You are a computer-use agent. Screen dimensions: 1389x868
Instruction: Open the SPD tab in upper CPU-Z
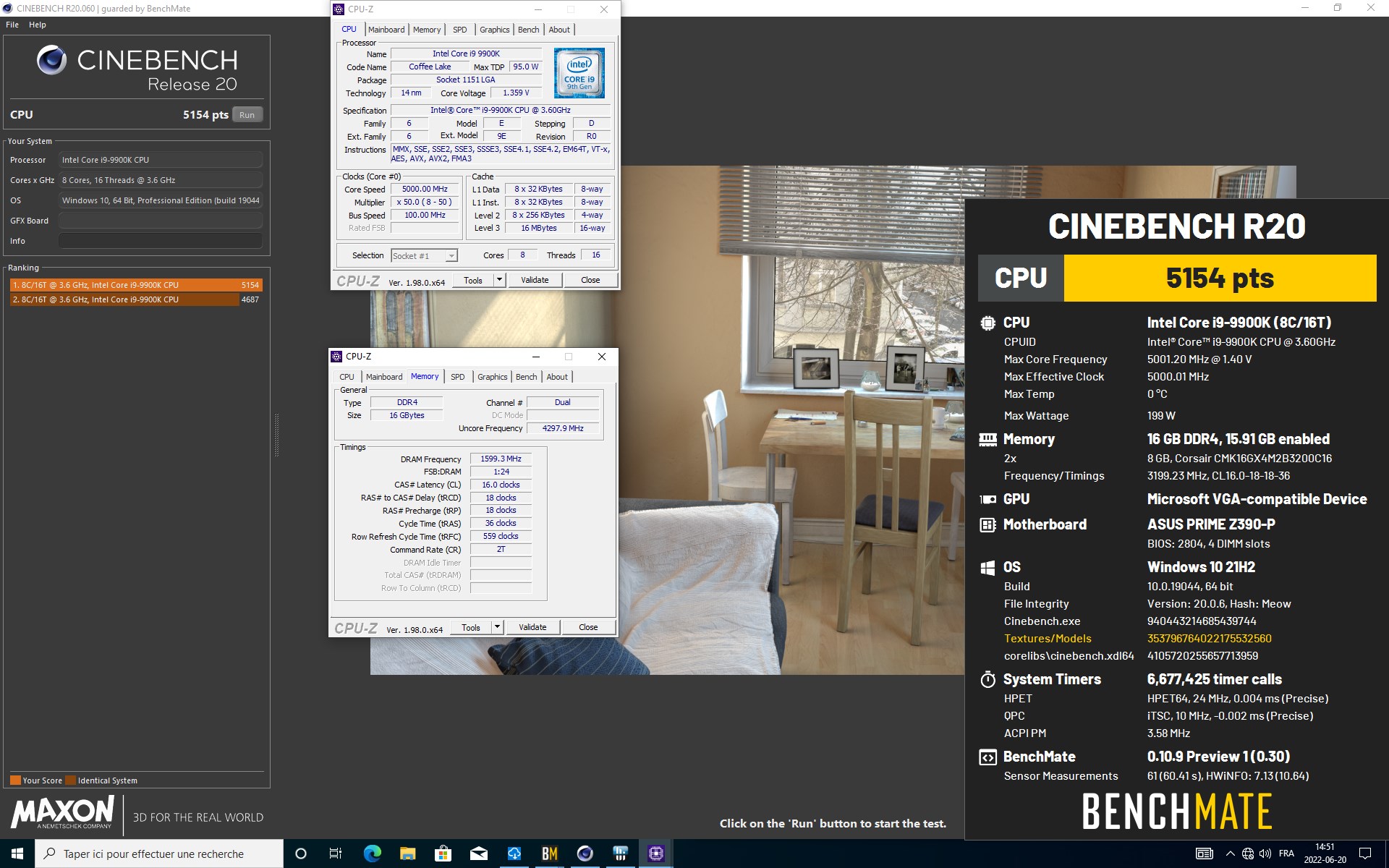pyautogui.click(x=460, y=30)
